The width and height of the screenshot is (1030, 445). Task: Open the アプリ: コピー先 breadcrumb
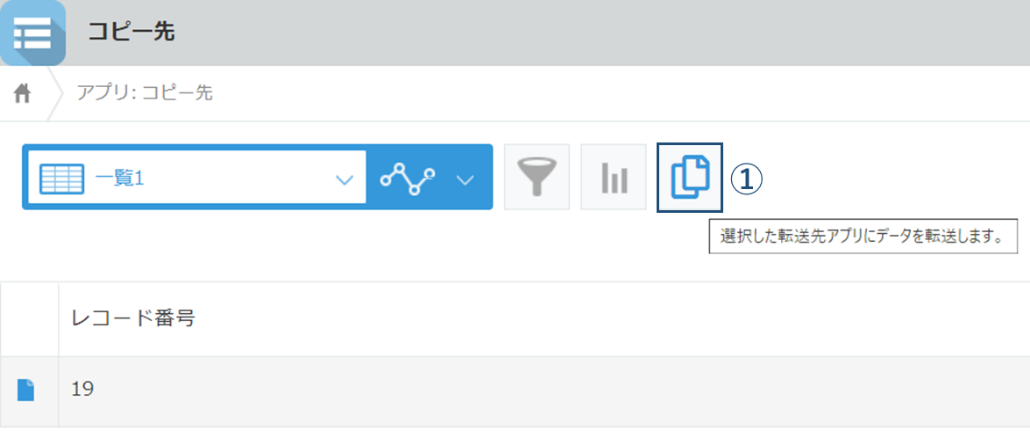(x=145, y=93)
